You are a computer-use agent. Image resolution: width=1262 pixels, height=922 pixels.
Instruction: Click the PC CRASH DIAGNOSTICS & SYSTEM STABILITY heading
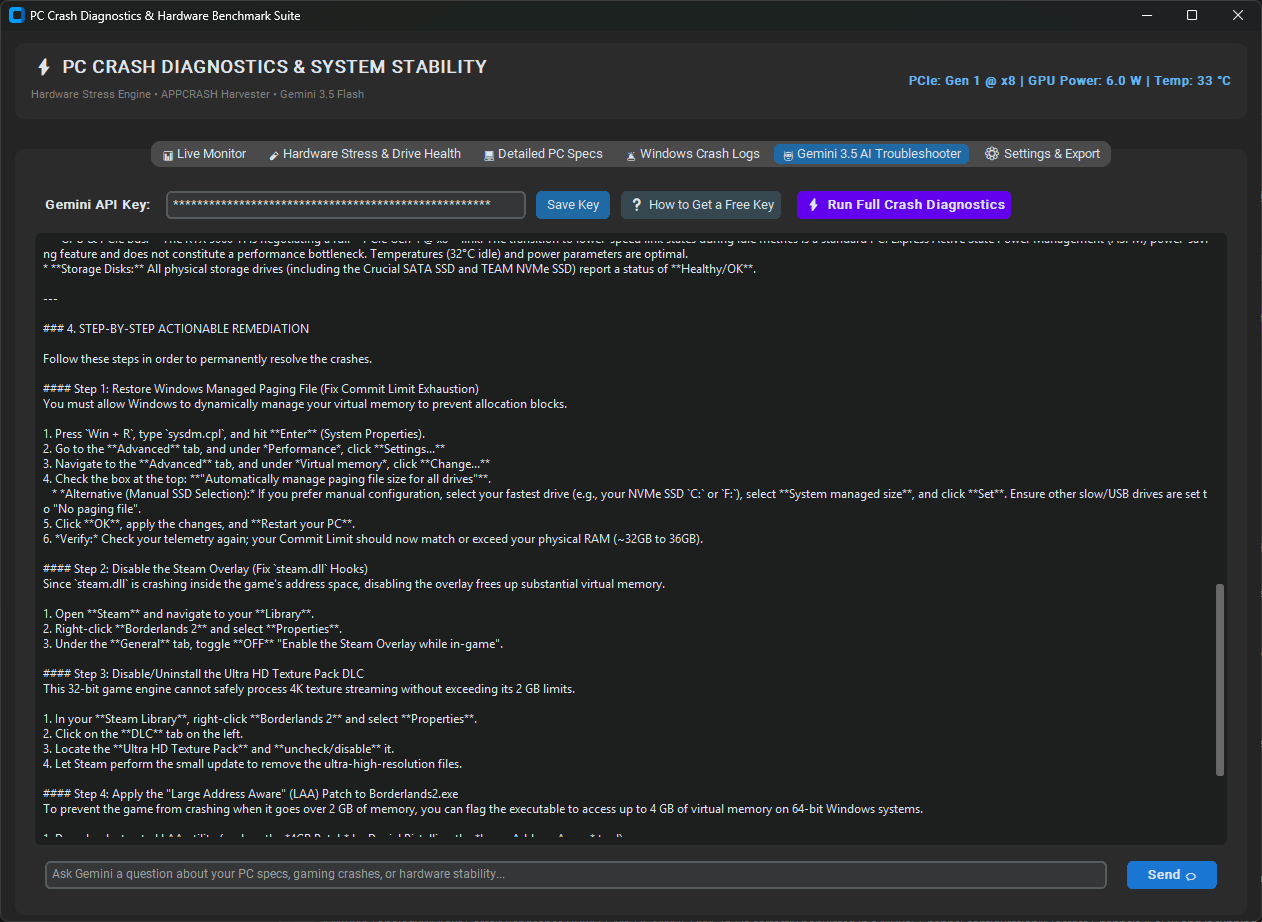(x=274, y=67)
